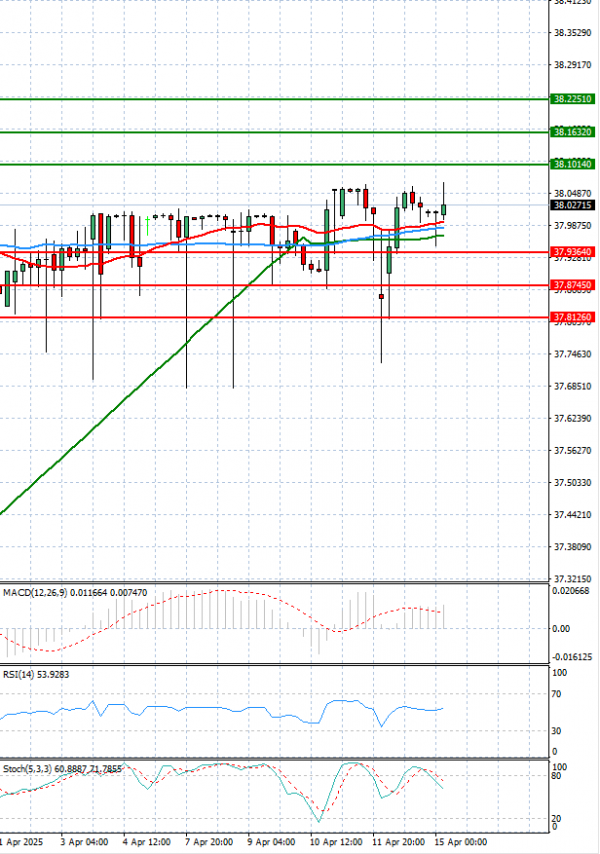The width and height of the screenshot is (600, 854).
Task: Click the 37.62390 price axis value
Action: 572,418
